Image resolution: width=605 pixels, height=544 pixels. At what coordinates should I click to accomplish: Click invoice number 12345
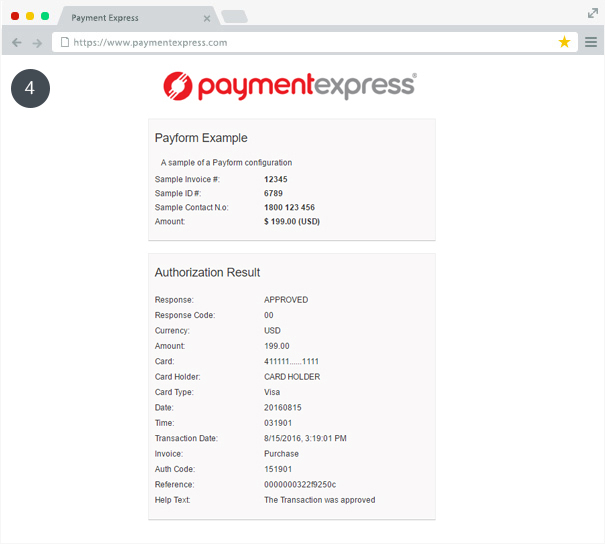[275, 179]
